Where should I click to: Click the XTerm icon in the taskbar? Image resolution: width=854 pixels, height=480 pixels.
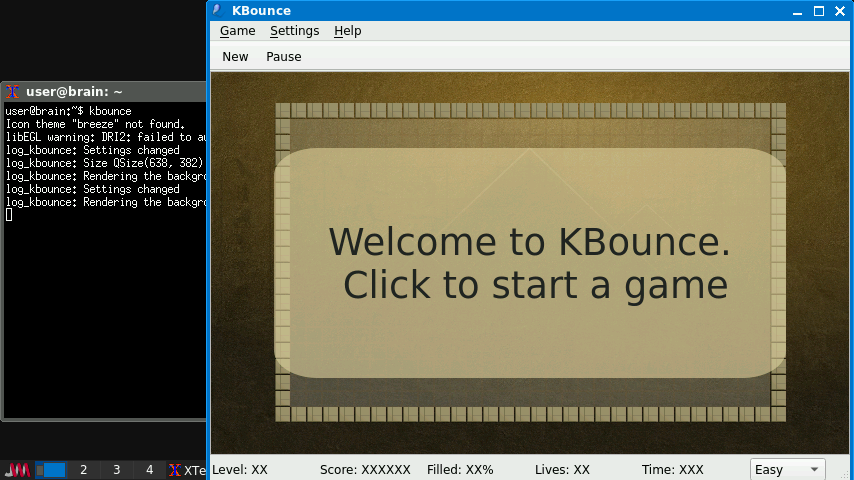coord(175,470)
